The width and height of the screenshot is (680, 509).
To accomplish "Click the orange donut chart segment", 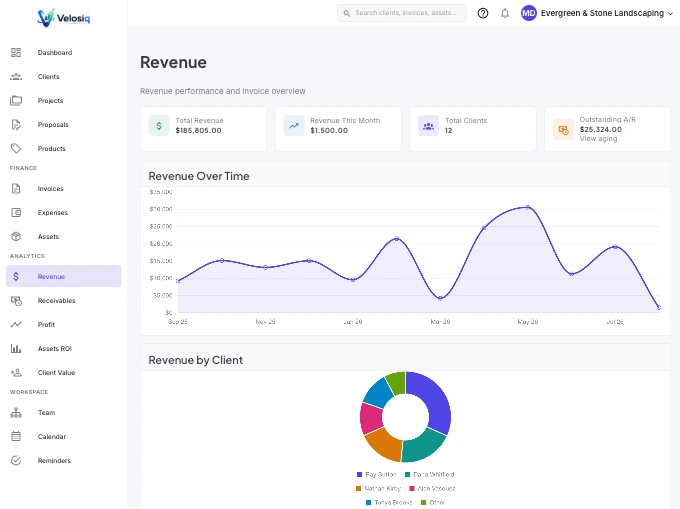I will coord(385,445).
